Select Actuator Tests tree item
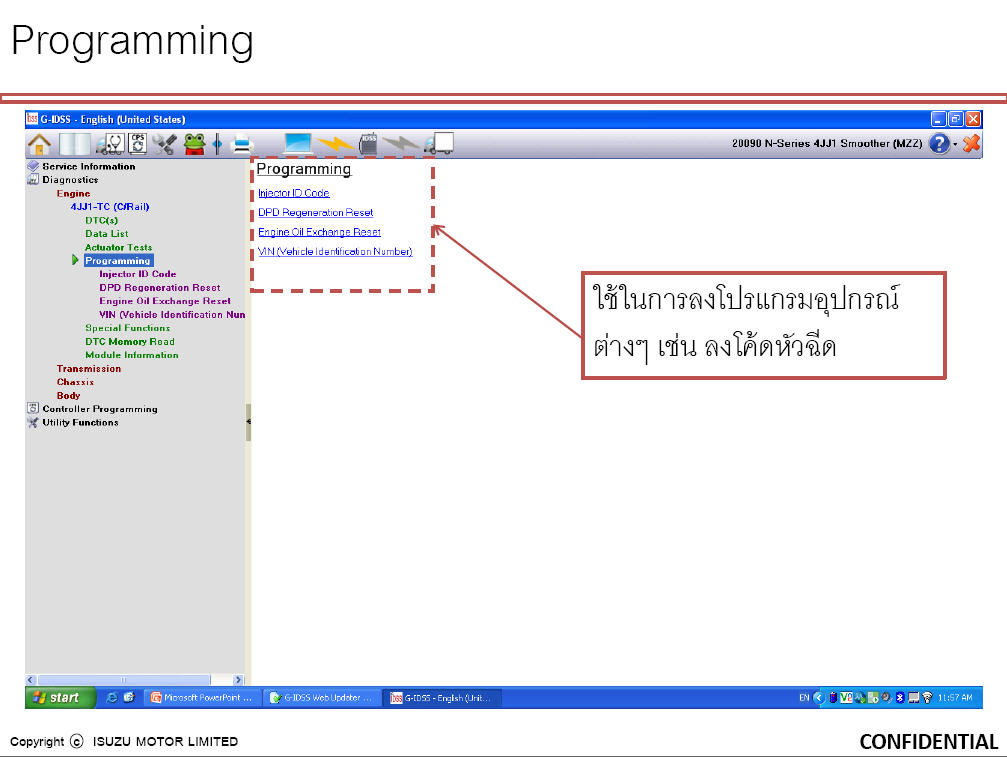Viewport: 1007px width, 757px height. point(118,247)
